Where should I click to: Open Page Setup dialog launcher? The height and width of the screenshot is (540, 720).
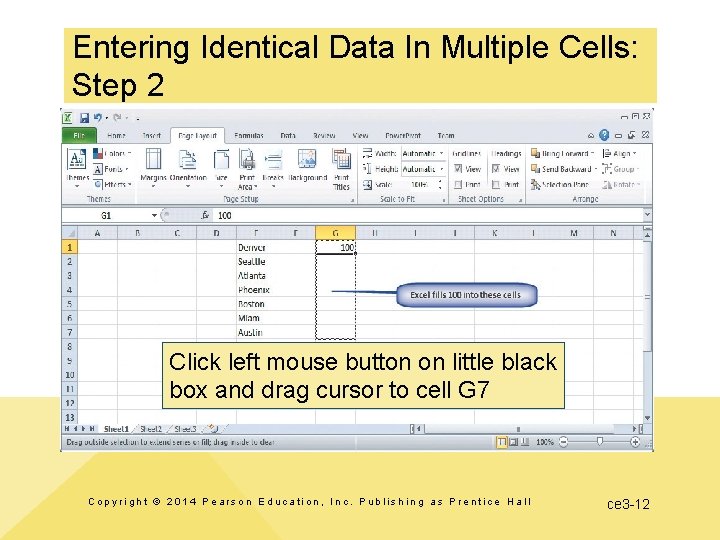pyautogui.click(x=353, y=200)
